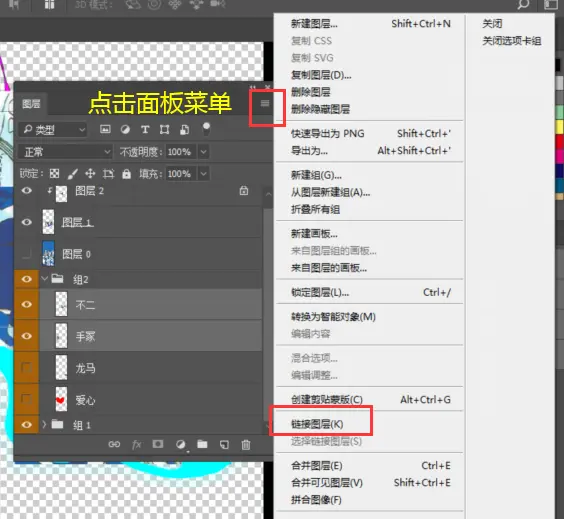Lock position move icon
564x519 pixels.
click(x=90, y=174)
